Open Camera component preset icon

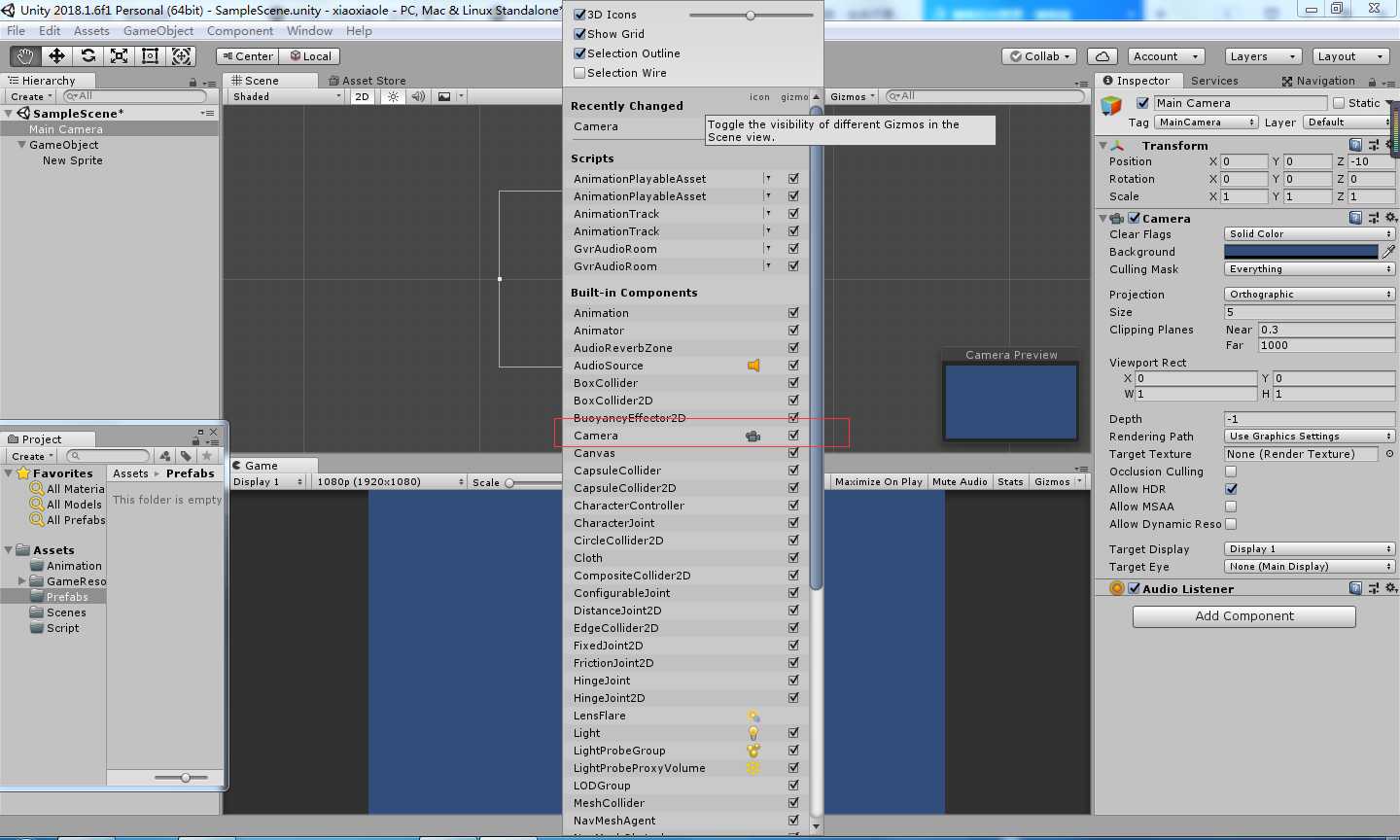(x=1374, y=218)
